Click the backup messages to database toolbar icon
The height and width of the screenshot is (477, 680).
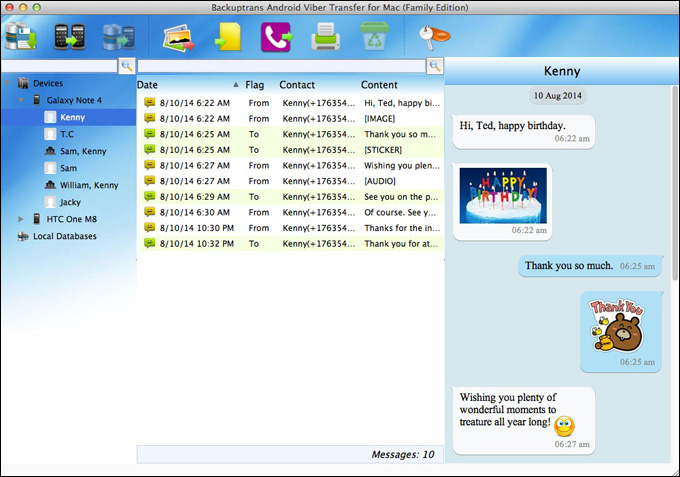click(21, 36)
